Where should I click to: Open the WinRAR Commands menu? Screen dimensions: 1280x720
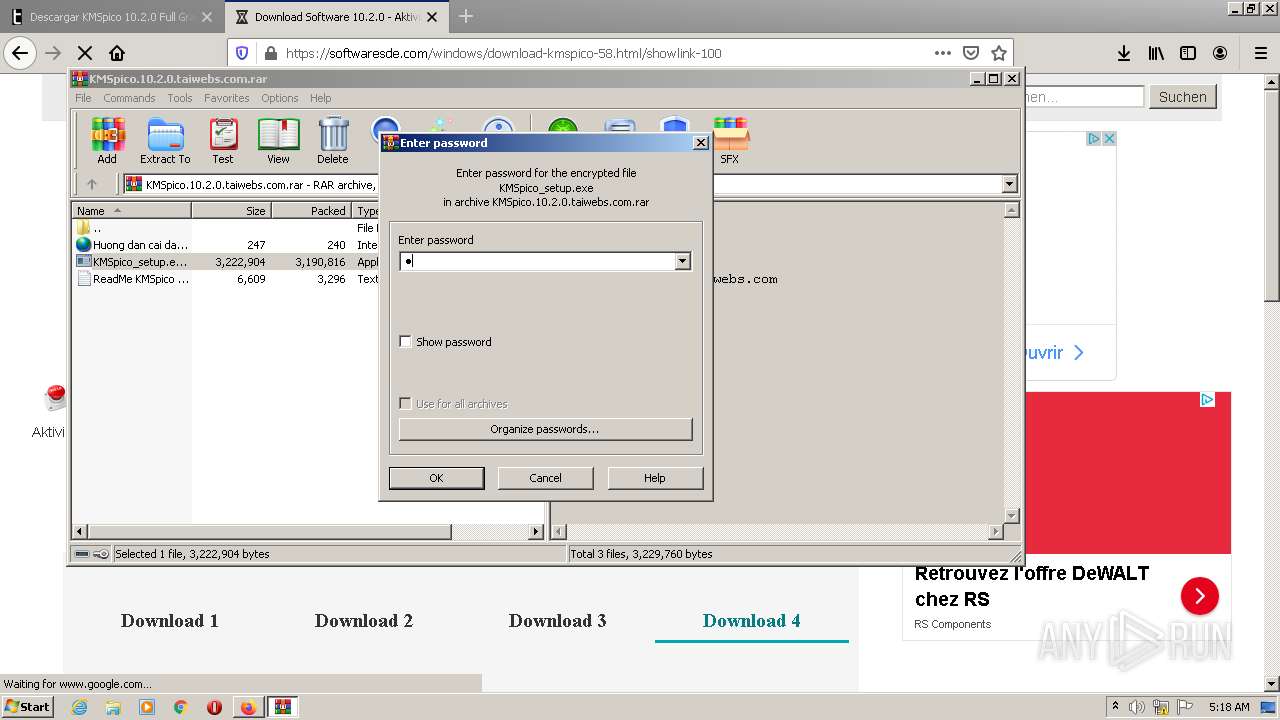point(129,98)
